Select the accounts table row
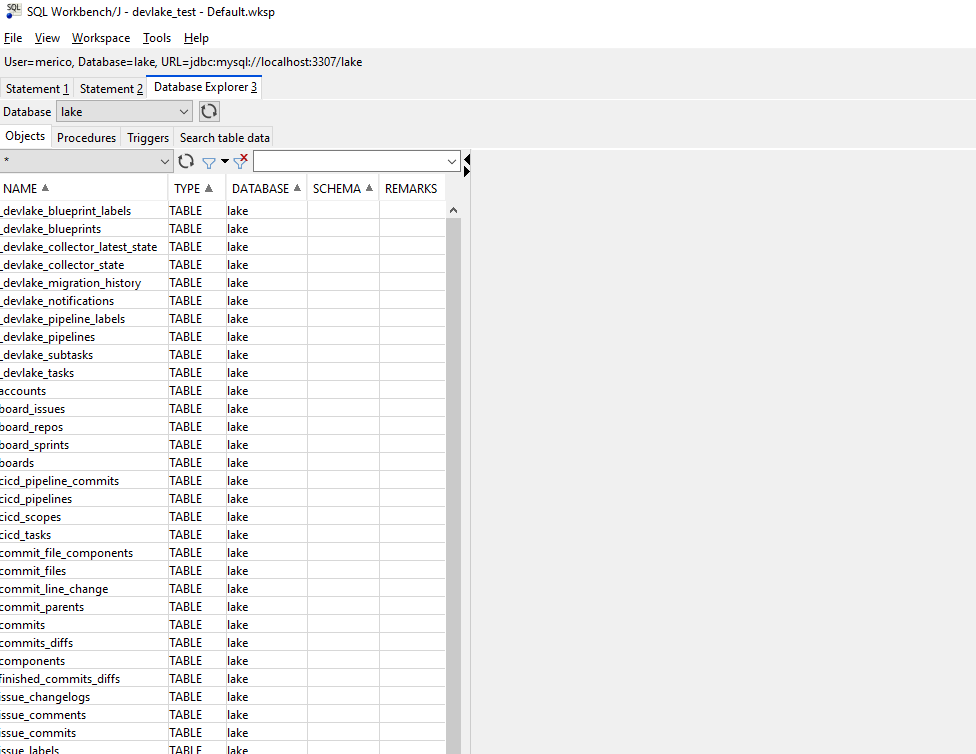976x754 pixels. [x=222, y=391]
